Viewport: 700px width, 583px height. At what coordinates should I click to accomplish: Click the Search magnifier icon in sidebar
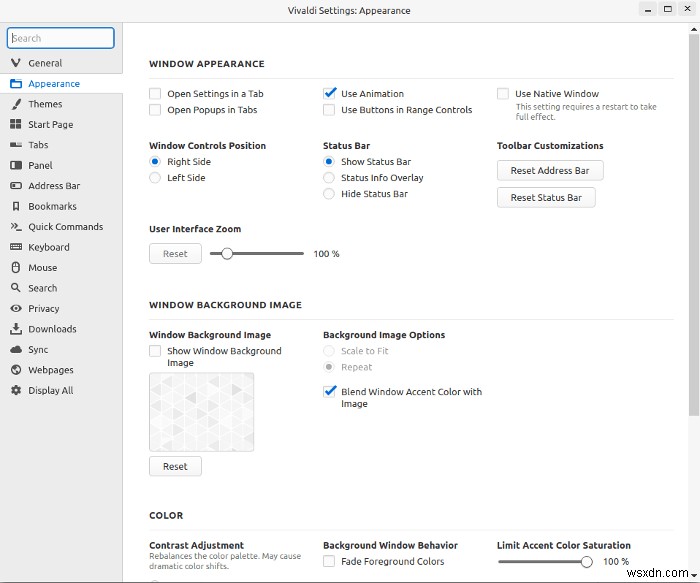tap(16, 288)
